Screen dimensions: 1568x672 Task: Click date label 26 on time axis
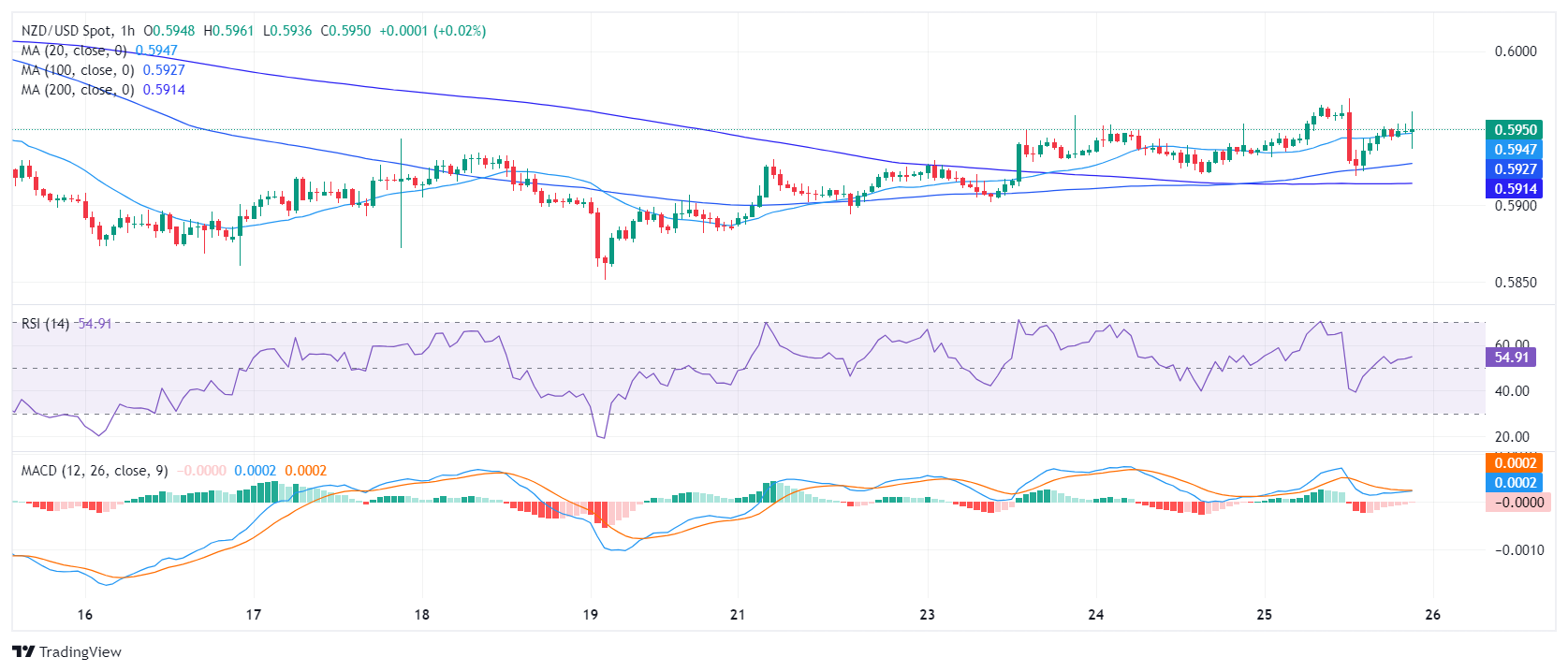click(x=1432, y=615)
